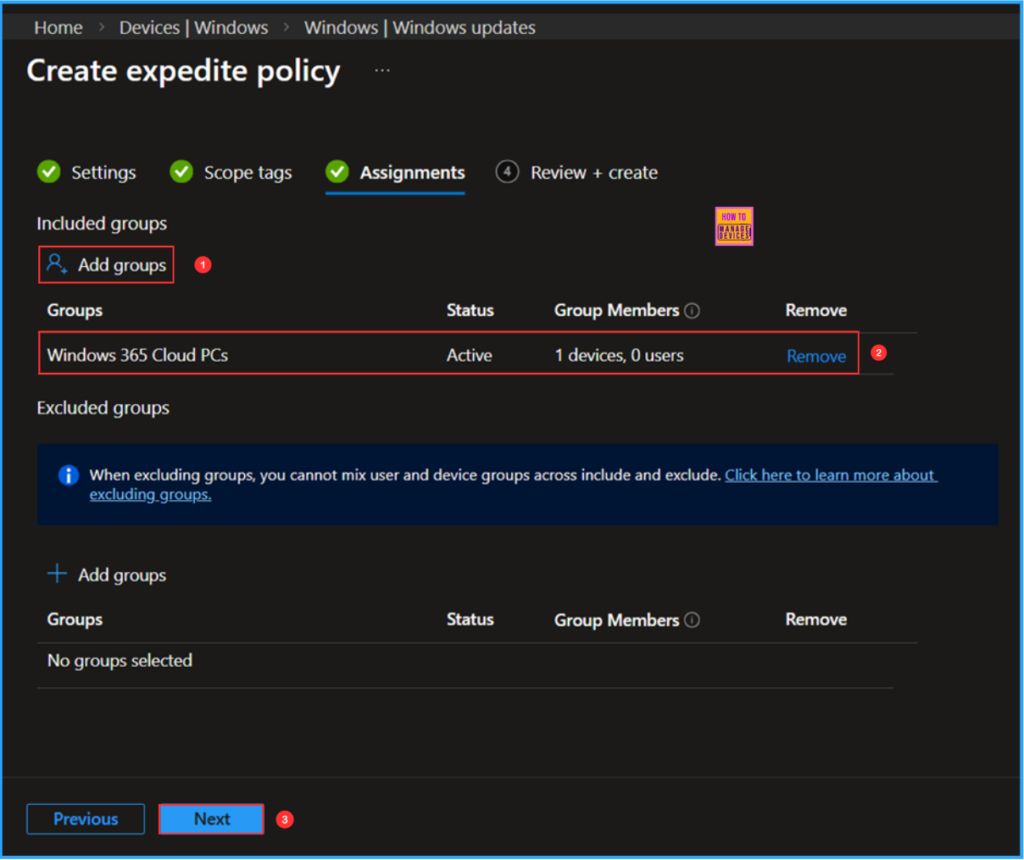This screenshot has height=860, width=1024.
Task: Open Devices | Windows from the breadcrumb
Action: tap(193, 27)
